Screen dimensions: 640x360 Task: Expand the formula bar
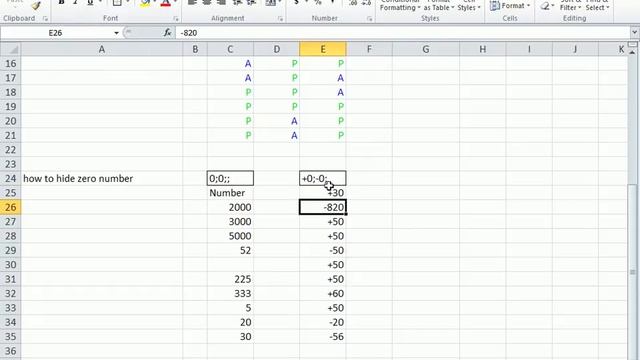[634, 33]
